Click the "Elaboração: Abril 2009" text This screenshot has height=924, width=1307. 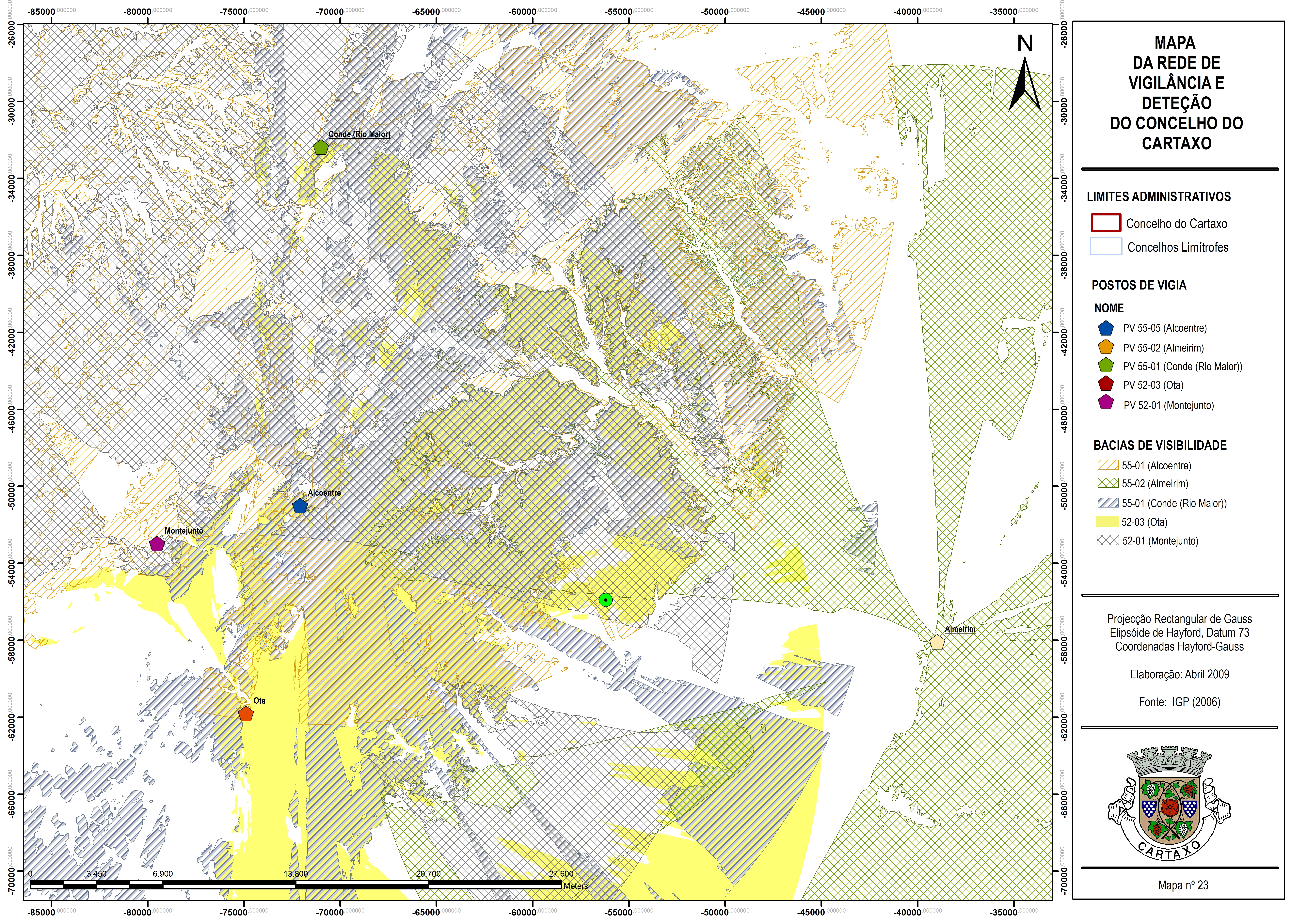[1179, 675]
